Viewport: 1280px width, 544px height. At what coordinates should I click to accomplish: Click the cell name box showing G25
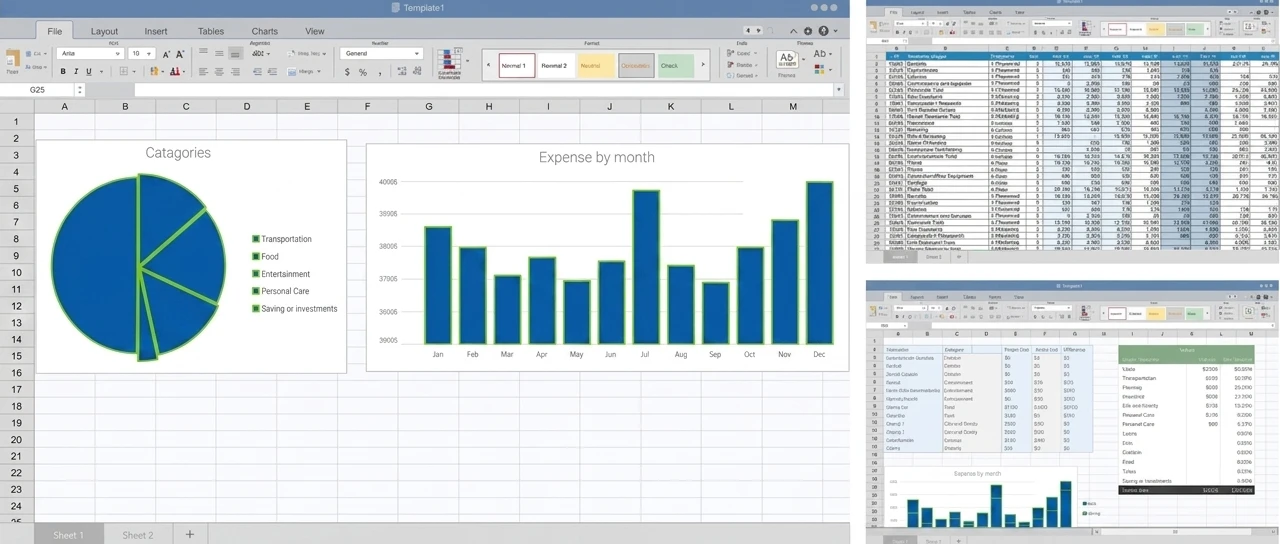pyautogui.click(x=40, y=90)
